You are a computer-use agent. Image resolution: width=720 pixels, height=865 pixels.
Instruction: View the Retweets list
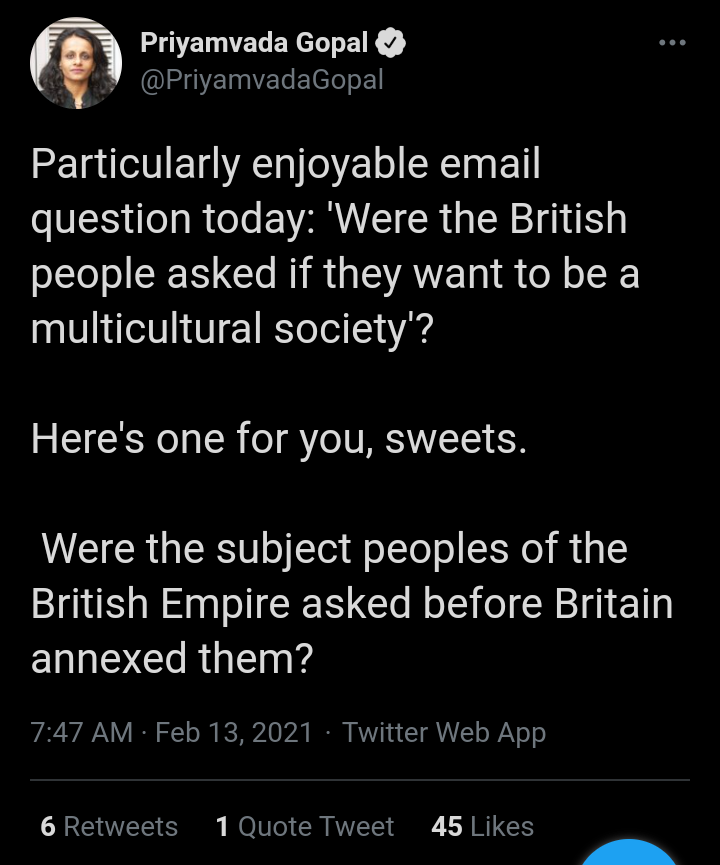click(x=120, y=826)
